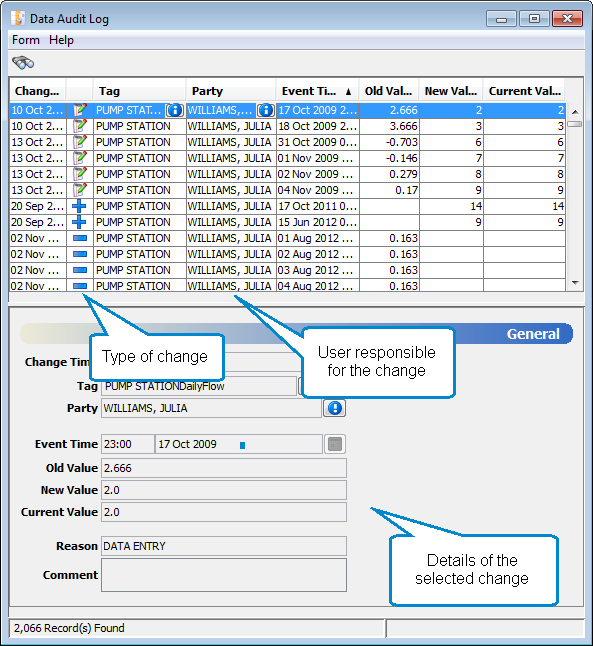Open the tag info icon in selected row

175,110
